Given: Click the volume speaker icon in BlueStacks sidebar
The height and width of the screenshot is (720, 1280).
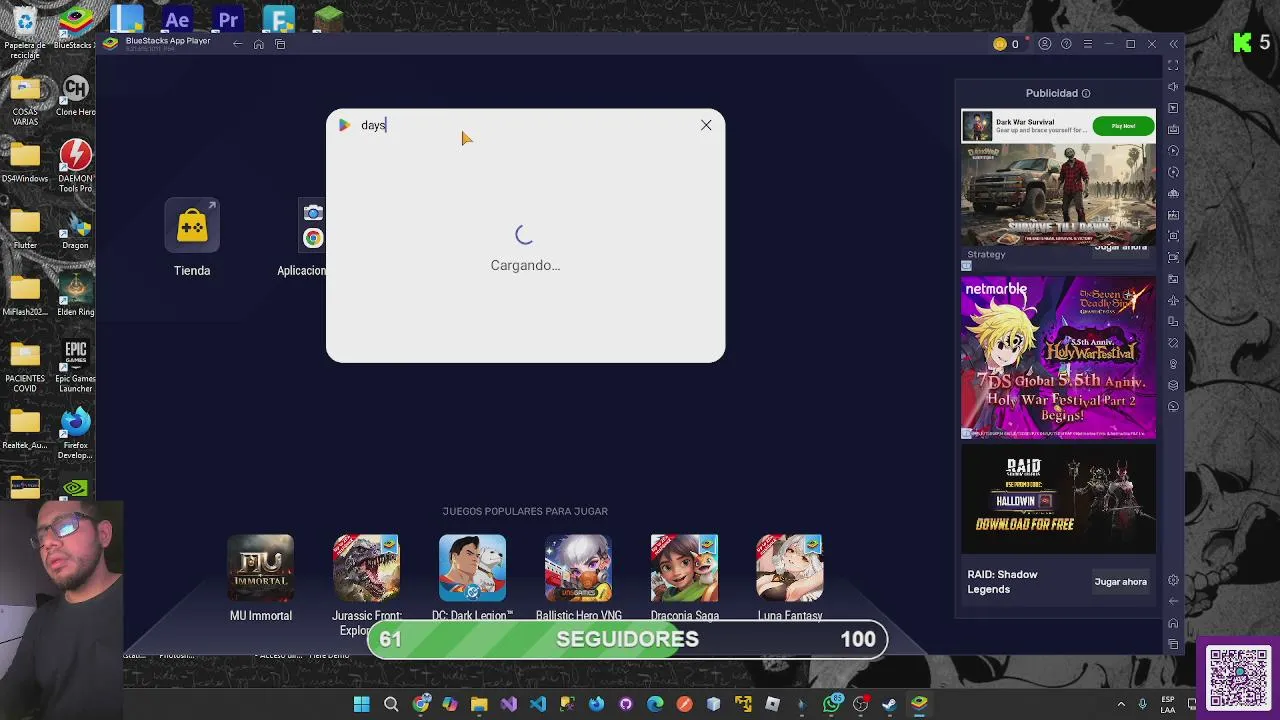Looking at the screenshot, I should (x=1174, y=86).
